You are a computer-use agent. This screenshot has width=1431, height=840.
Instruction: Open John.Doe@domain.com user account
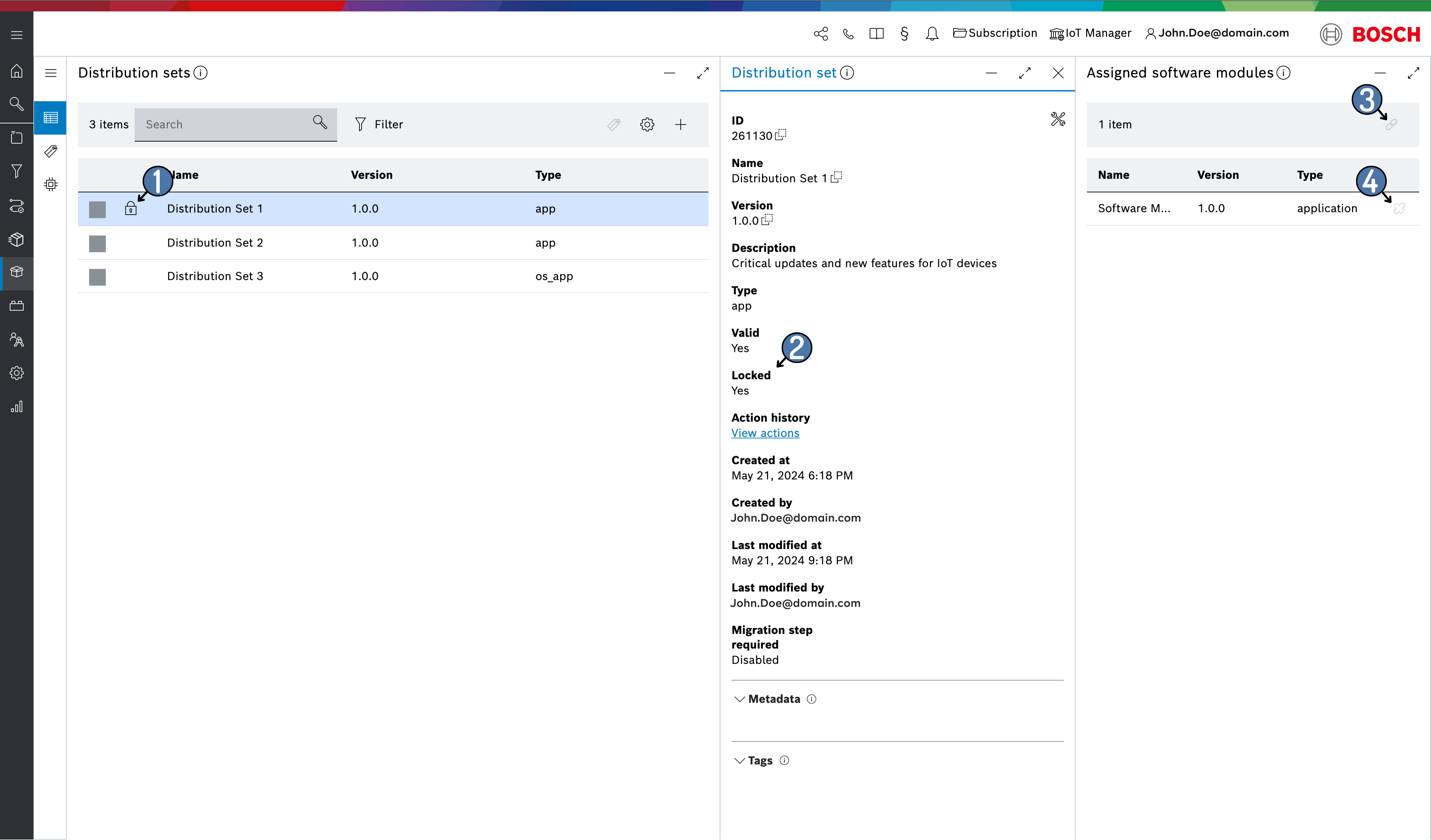(x=1217, y=33)
